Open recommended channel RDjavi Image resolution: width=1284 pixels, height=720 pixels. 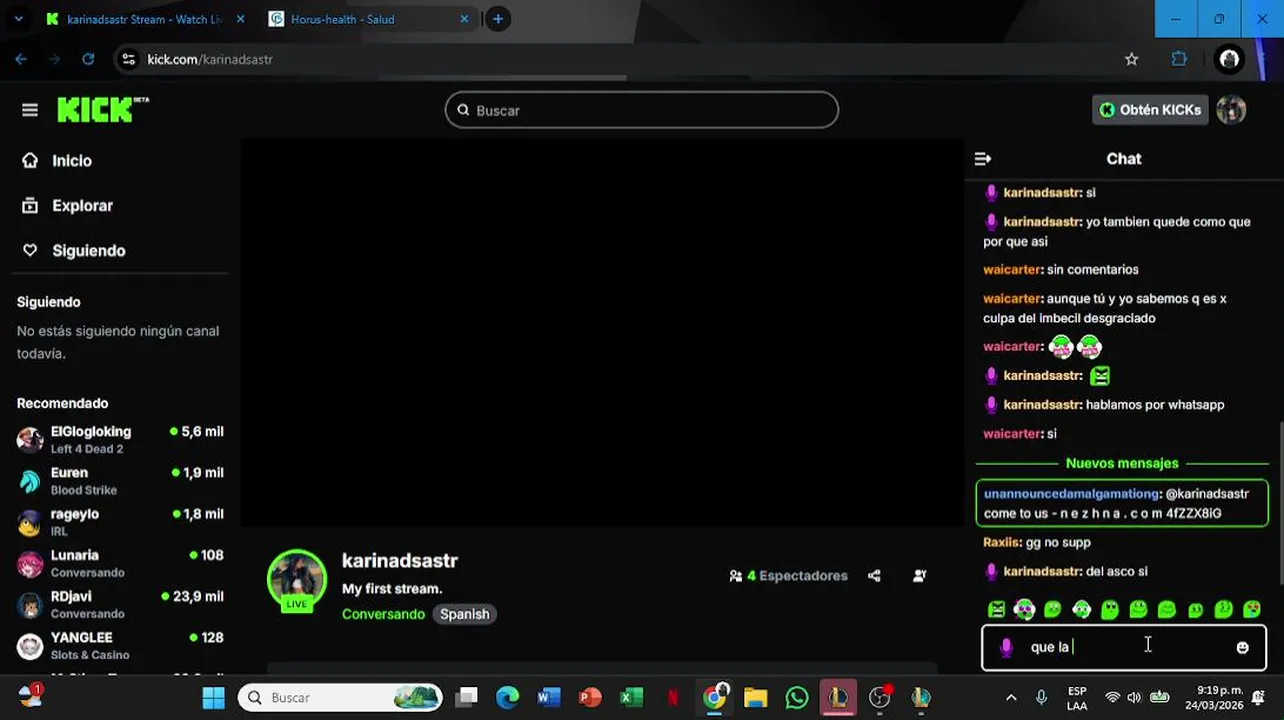coord(120,604)
